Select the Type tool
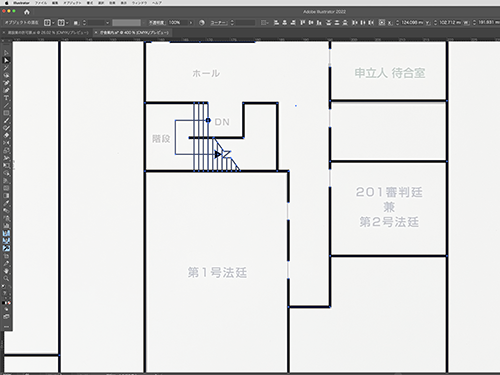 [x=6, y=98]
